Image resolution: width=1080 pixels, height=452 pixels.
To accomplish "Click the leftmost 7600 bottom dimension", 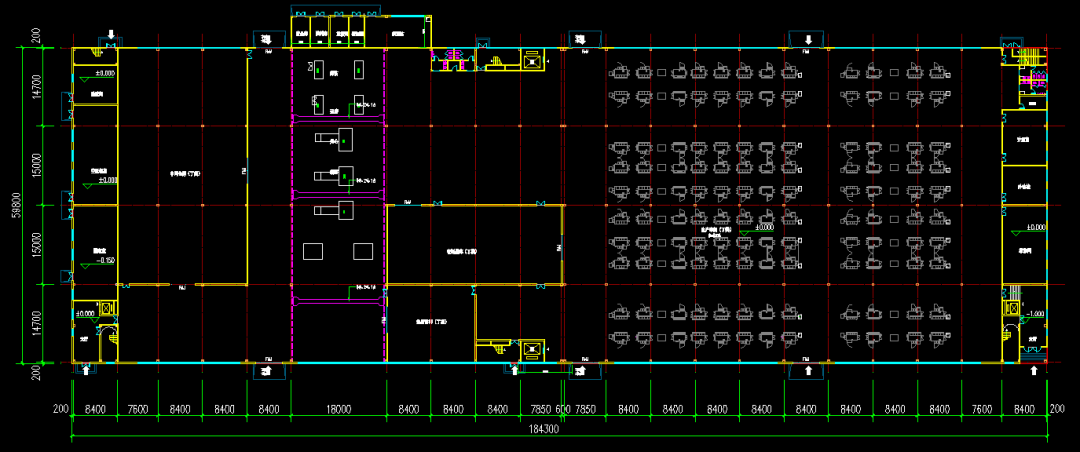I will click(x=137, y=409).
